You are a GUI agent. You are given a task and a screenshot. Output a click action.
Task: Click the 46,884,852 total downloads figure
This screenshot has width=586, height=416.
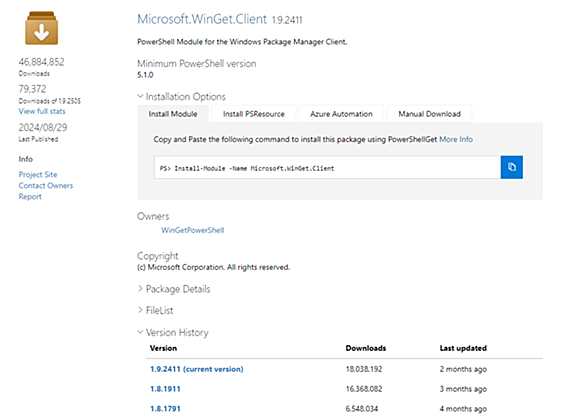[x=41, y=62]
